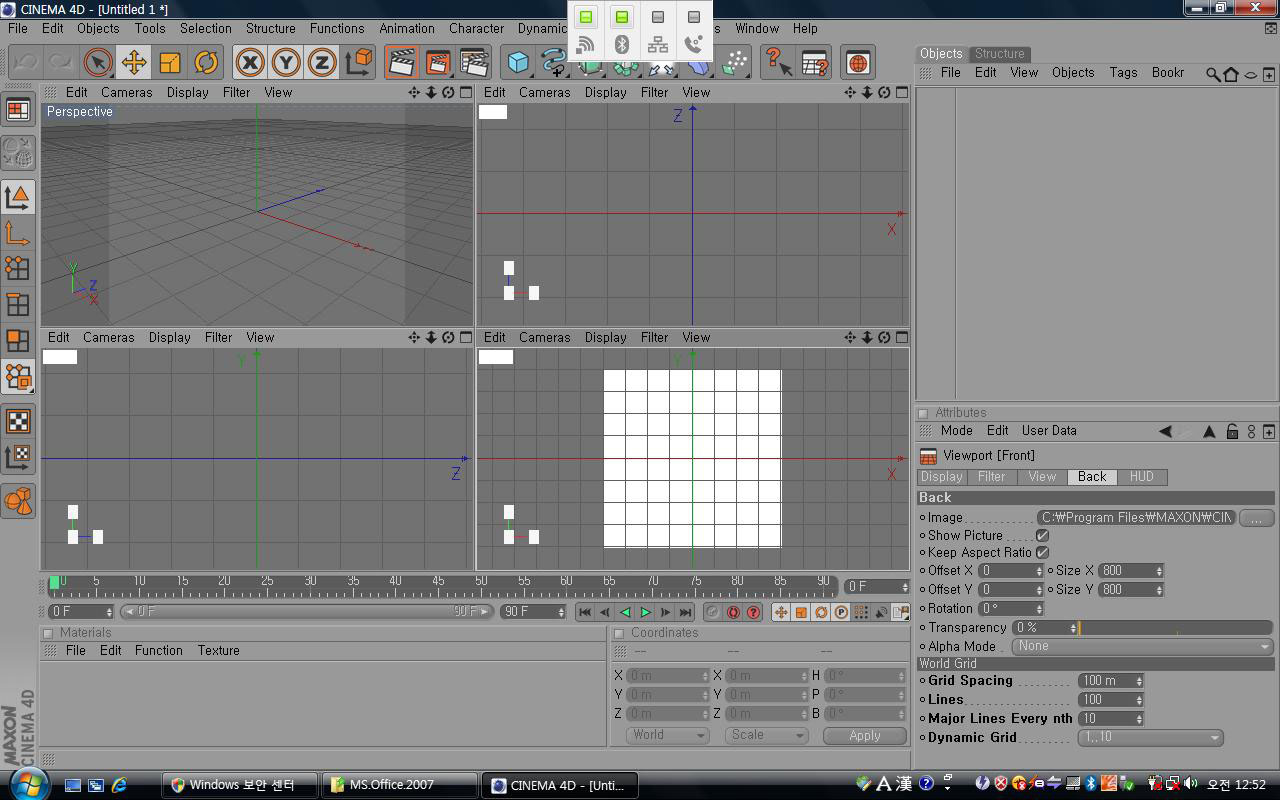Screen dimensions: 1280x800
Task: Open the spline tools icon
Action: [553, 62]
